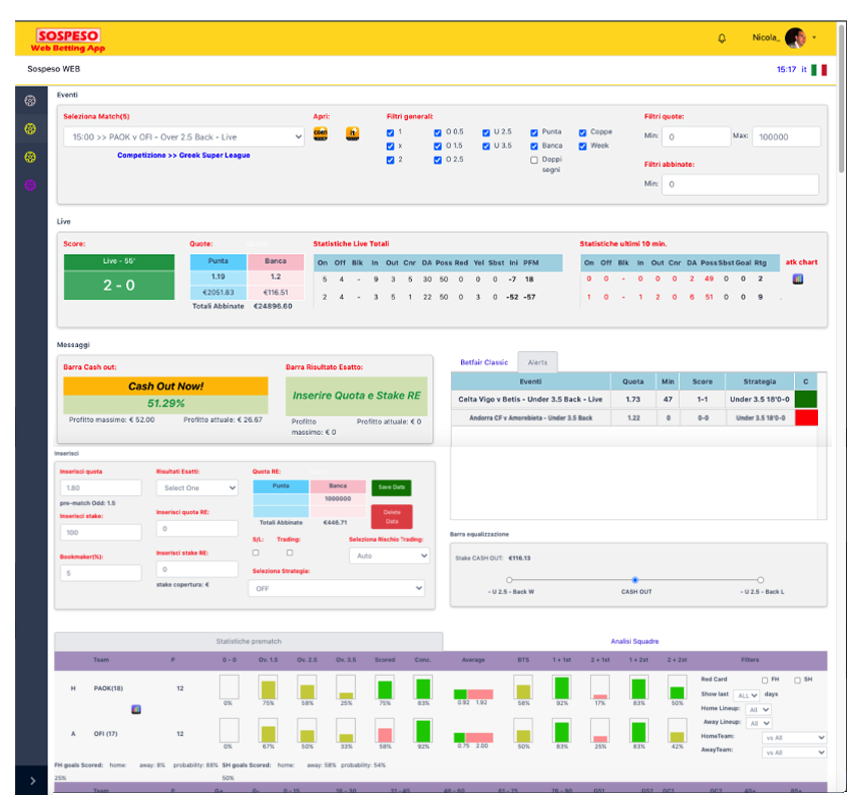Open the Seleziona Match dropdown
Screen dimensions: 864x802
coord(184,137)
